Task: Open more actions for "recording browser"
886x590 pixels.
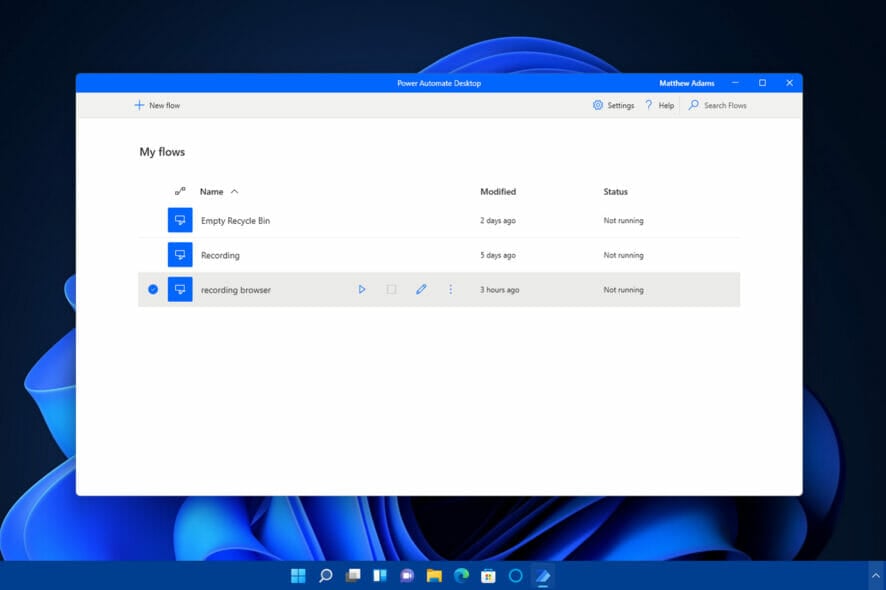Action: click(x=450, y=289)
